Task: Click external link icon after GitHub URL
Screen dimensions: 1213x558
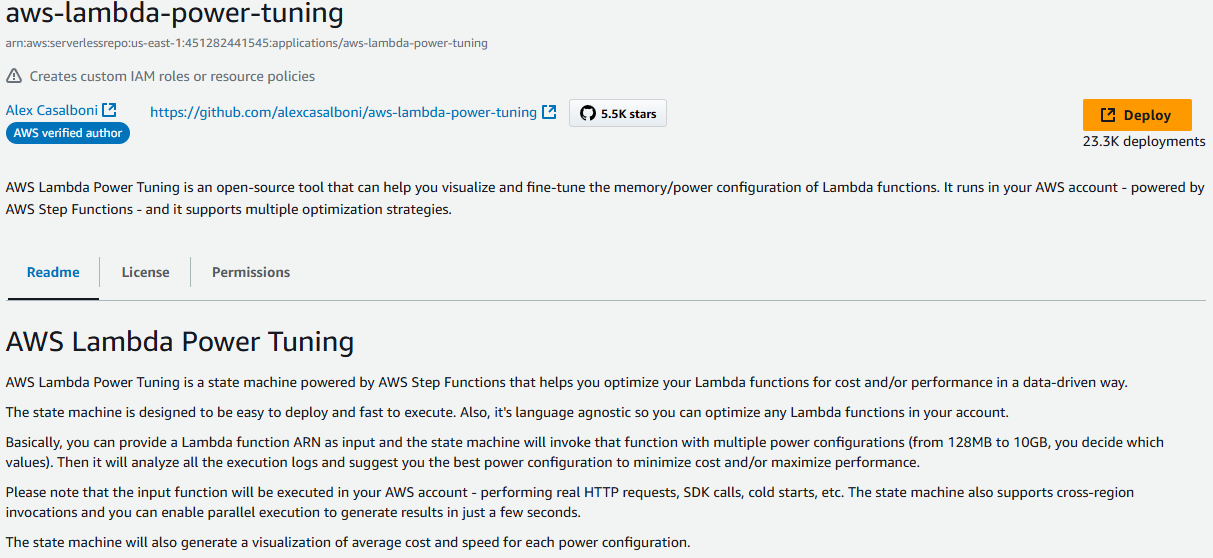Action: [549, 112]
